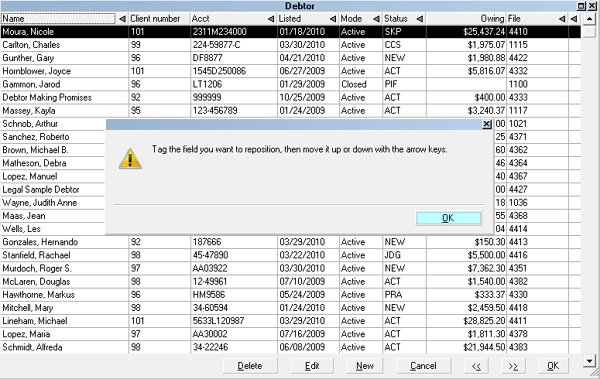The image size is (600, 379).
Task: Click file number 4383
Action: [x=518, y=347]
